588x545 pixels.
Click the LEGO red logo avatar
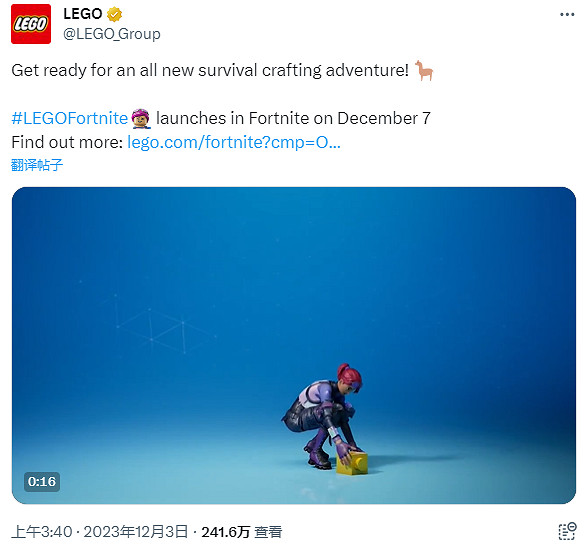pyautogui.click(x=31, y=24)
